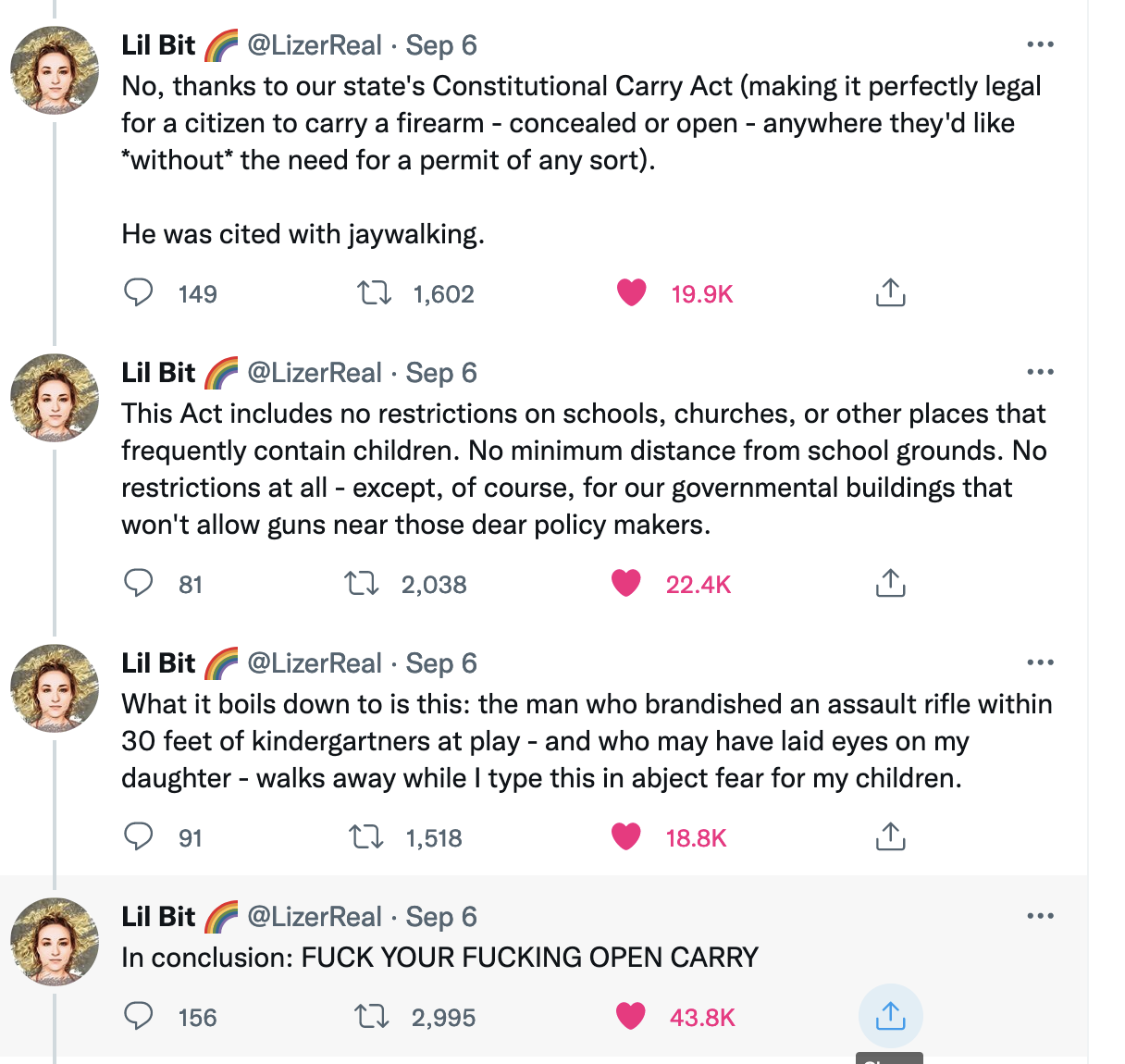The image size is (1125, 1064).
Task: Share the 'In conclusion' tweet
Action: click(x=890, y=1017)
